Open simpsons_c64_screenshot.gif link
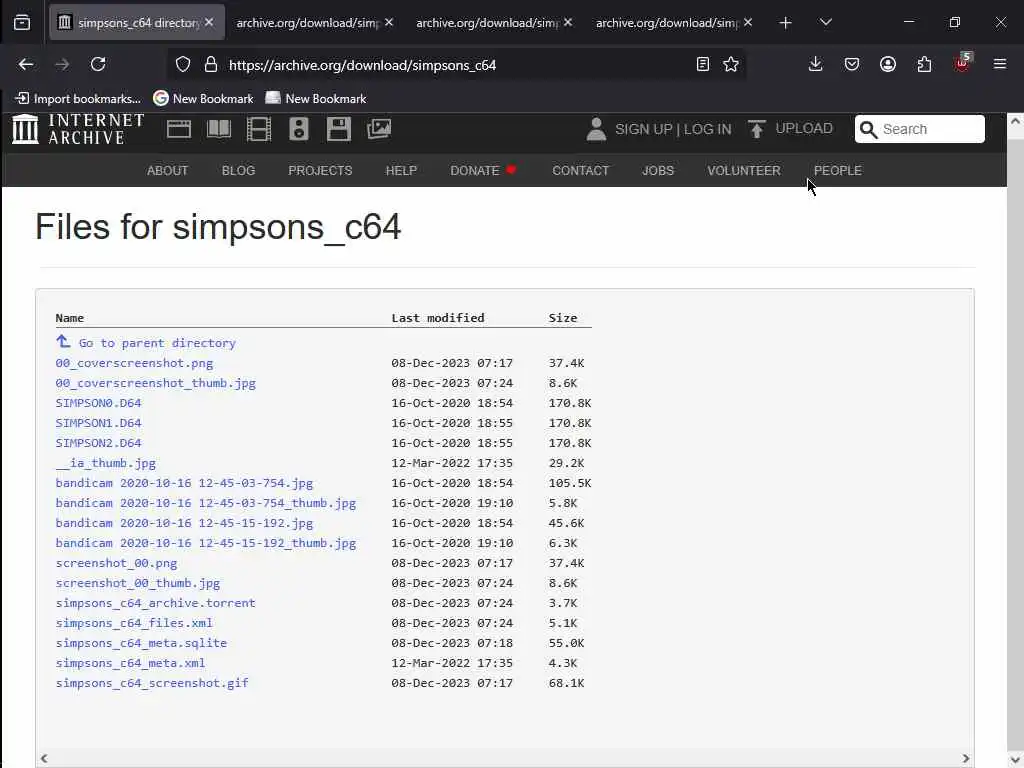 [x=152, y=683]
